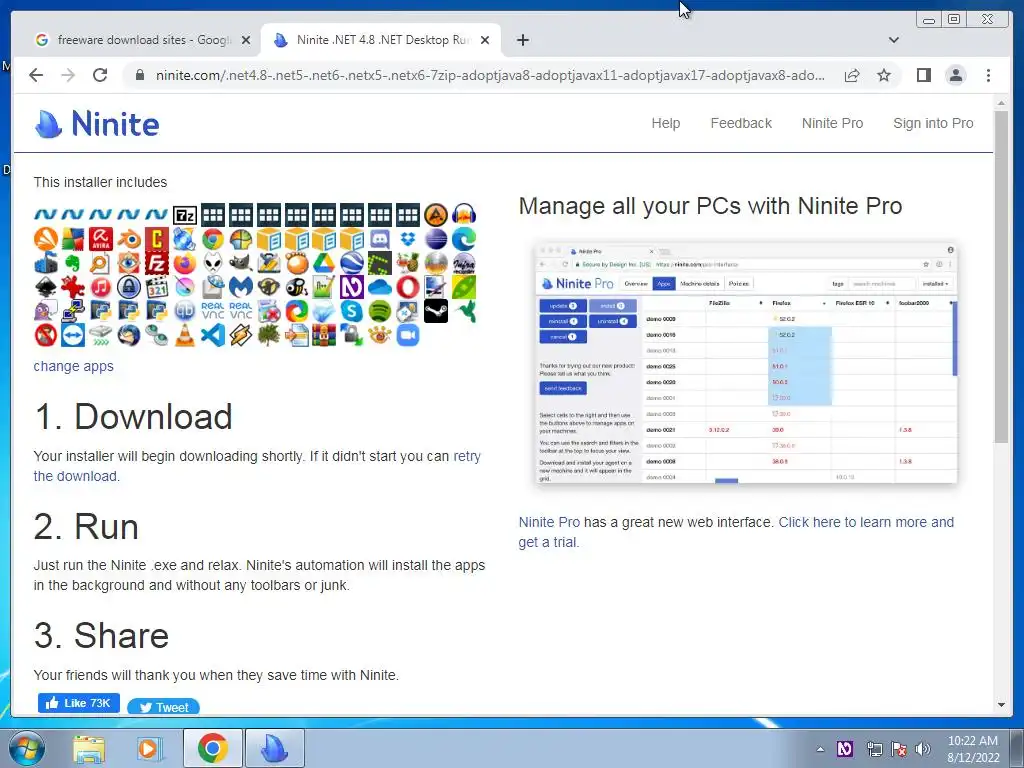The height and width of the screenshot is (768, 1024).
Task: Click the KeePass padlock icon
Action: pyautogui.click(x=129, y=287)
